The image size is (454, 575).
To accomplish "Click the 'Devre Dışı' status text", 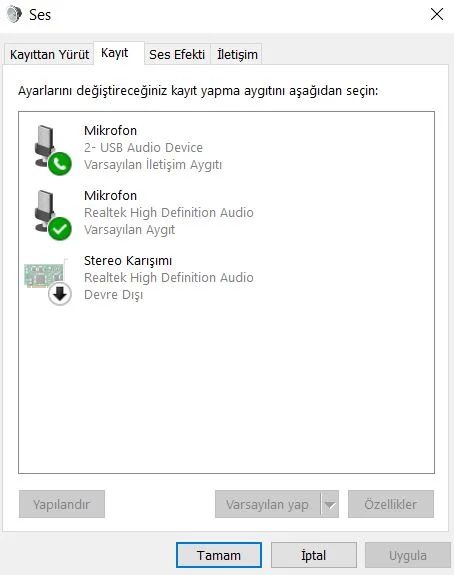I will click(114, 294).
